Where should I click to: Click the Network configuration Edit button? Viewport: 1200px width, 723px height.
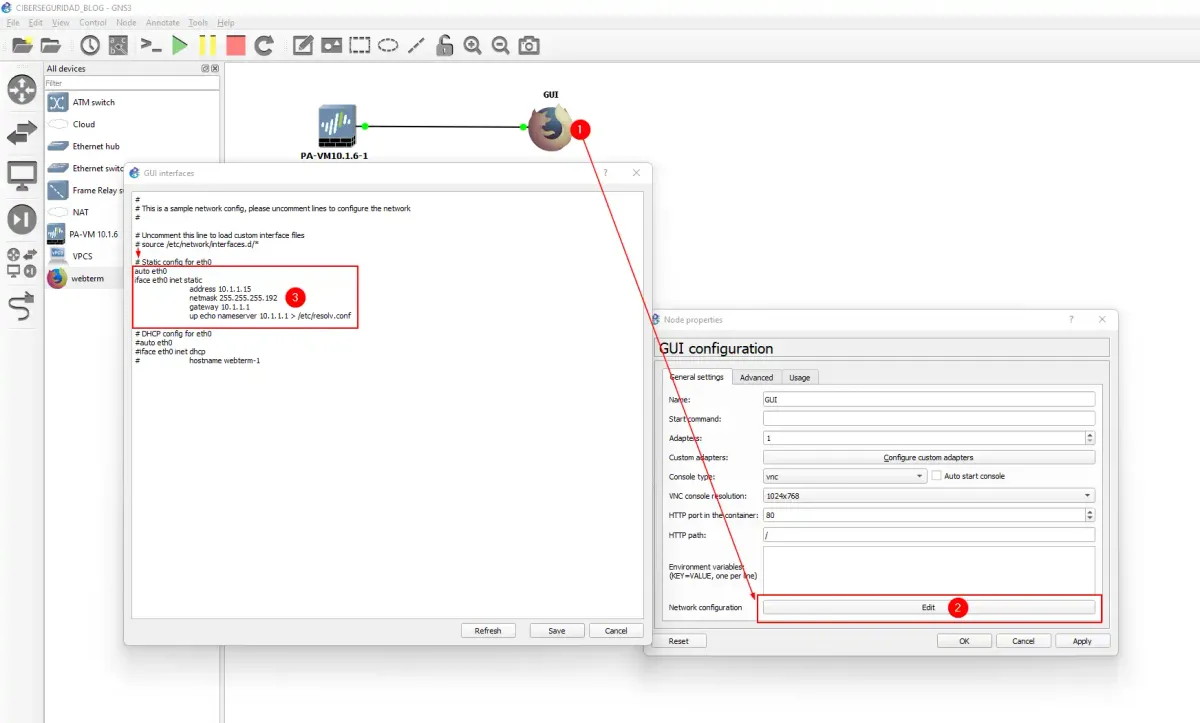coord(928,608)
